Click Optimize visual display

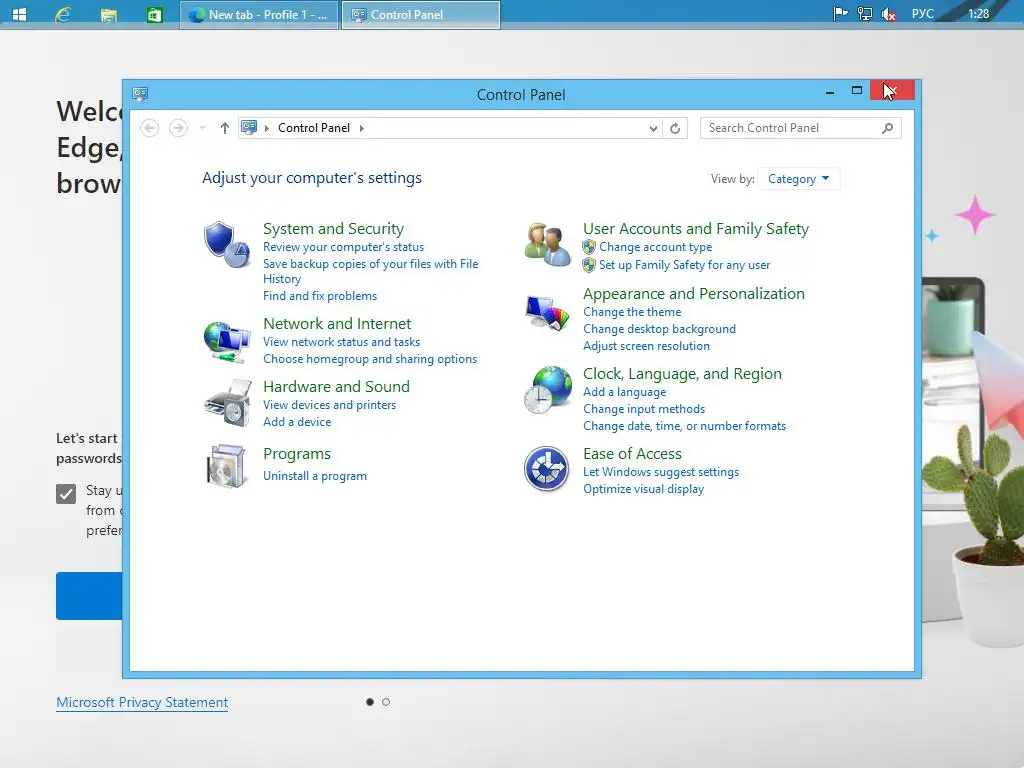643,488
